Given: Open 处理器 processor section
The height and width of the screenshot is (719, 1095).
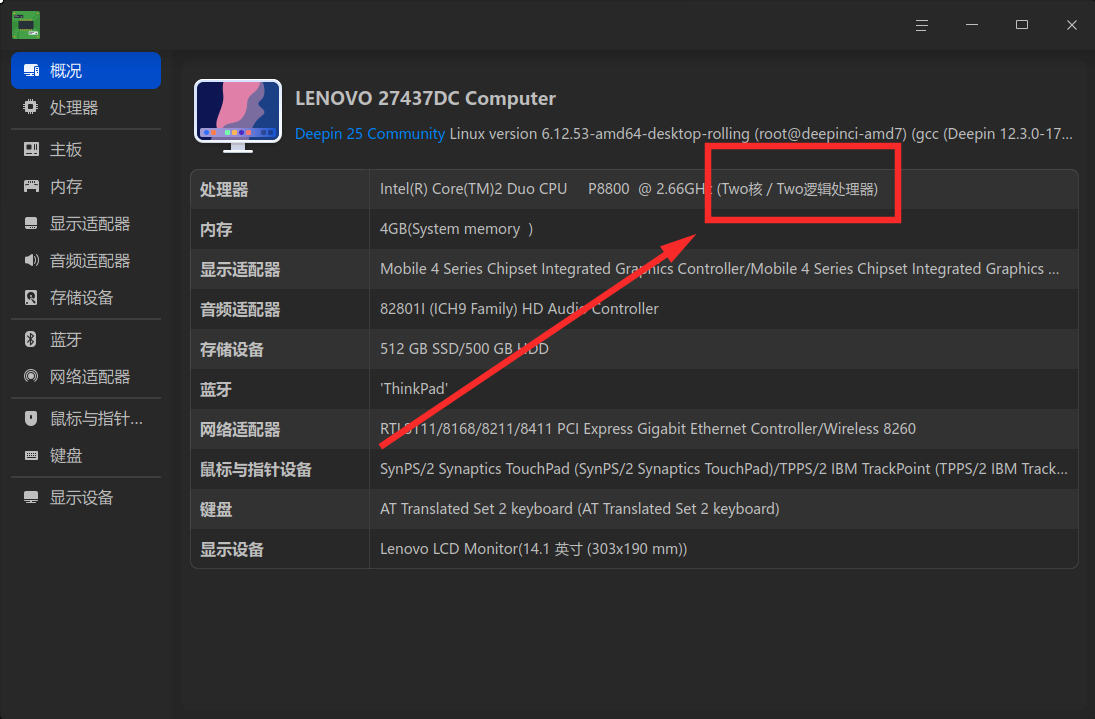Looking at the screenshot, I should coord(86,108).
